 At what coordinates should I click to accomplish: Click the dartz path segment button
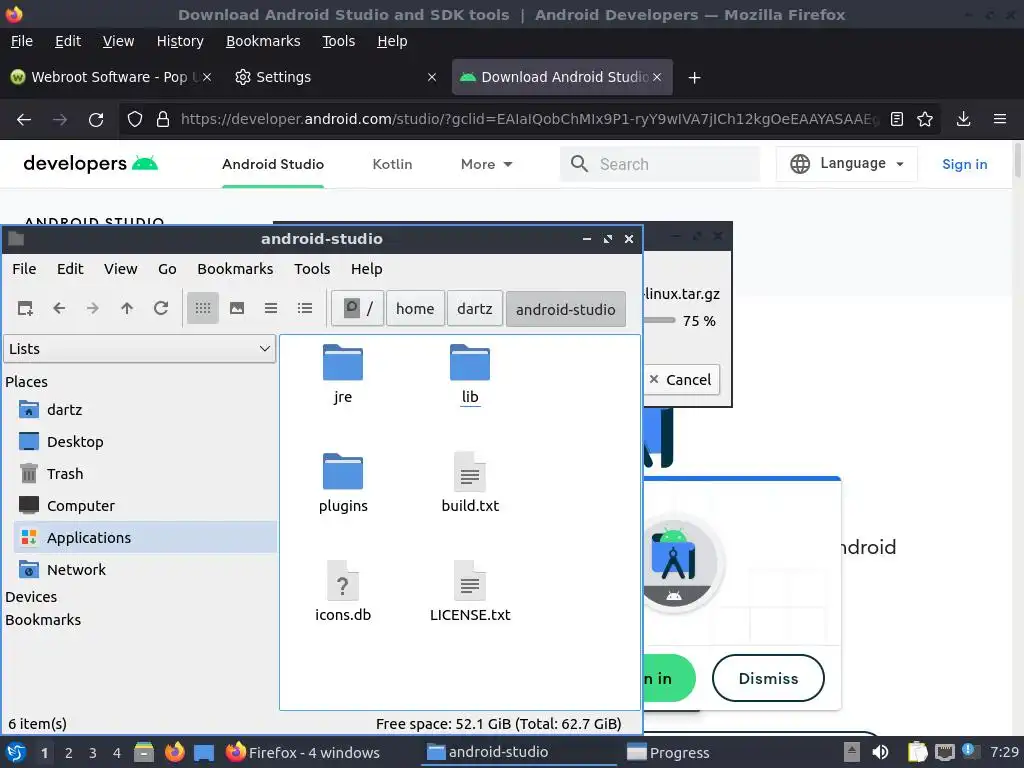pyautogui.click(x=475, y=308)
